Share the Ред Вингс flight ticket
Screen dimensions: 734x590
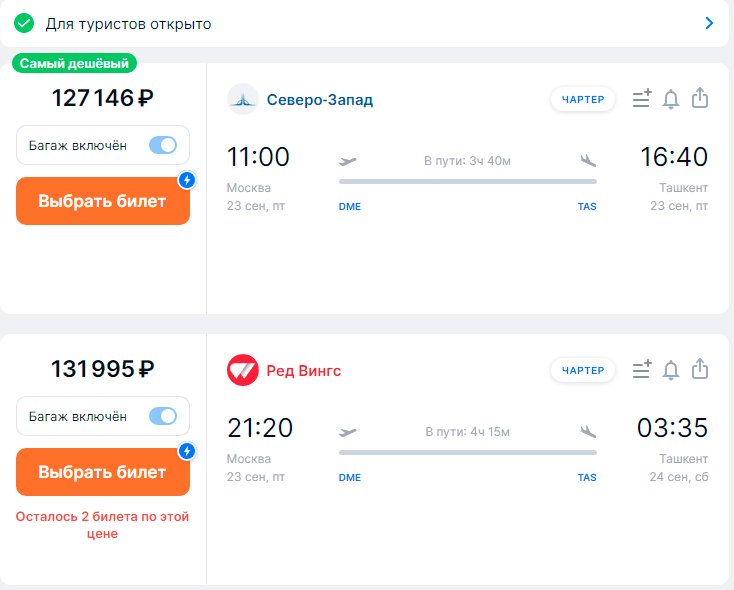point(700,369)
